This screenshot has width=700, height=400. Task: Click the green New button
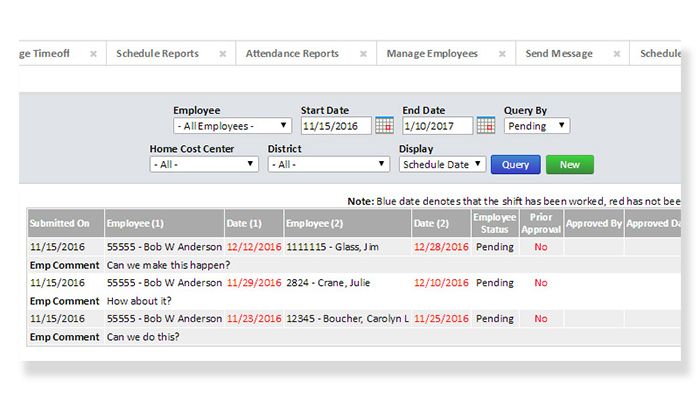click(x=569, y=164)
